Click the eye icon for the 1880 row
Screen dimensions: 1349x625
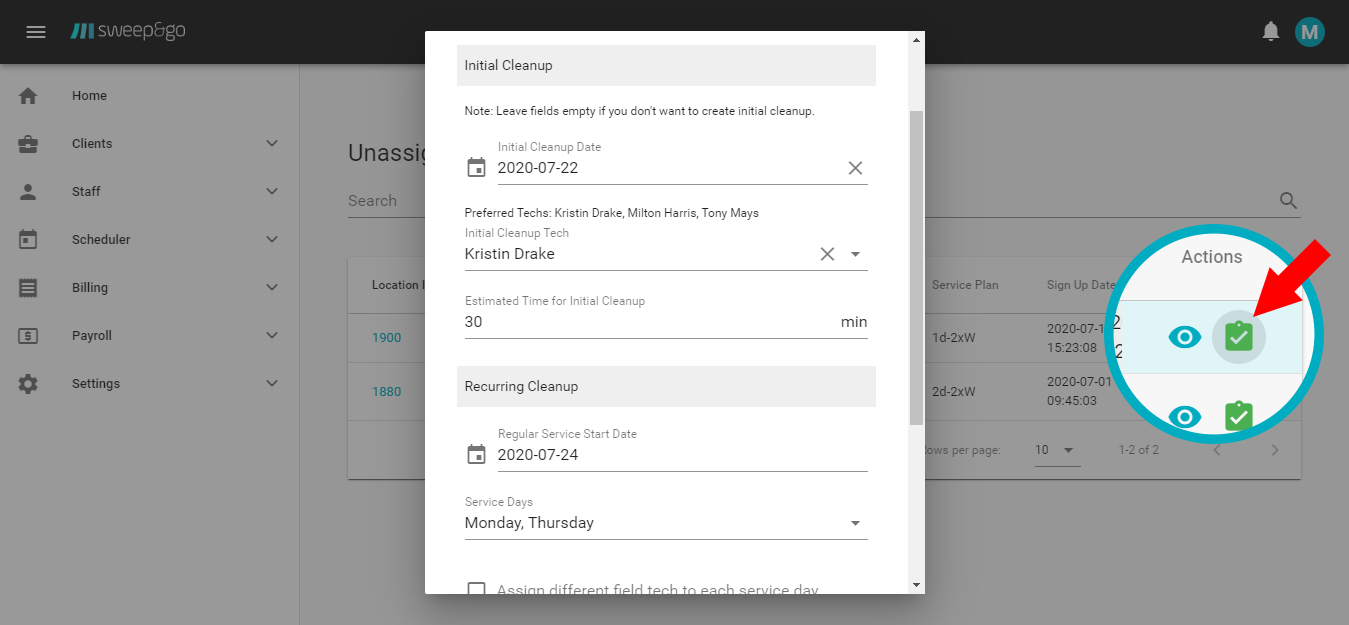coord(1185,417)
